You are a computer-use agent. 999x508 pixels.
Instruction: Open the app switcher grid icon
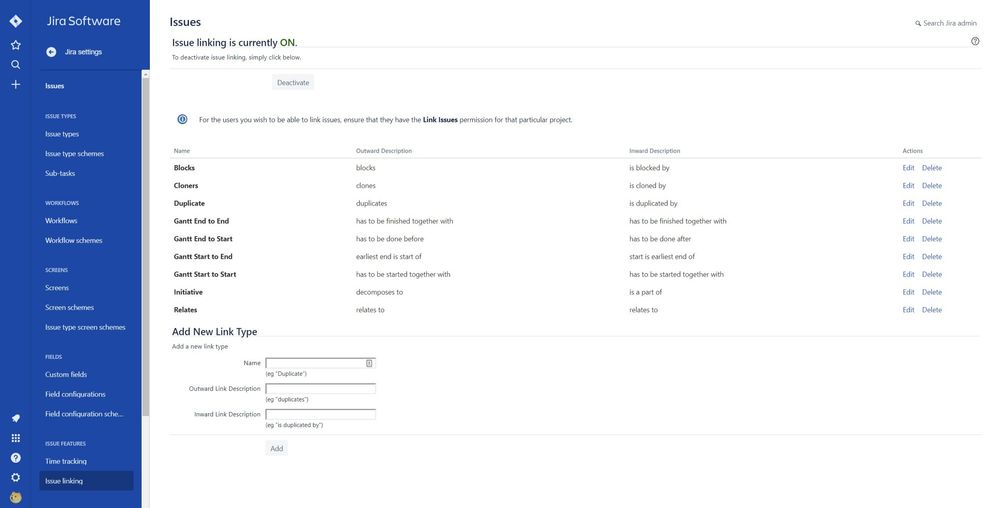tap(15, 438)
